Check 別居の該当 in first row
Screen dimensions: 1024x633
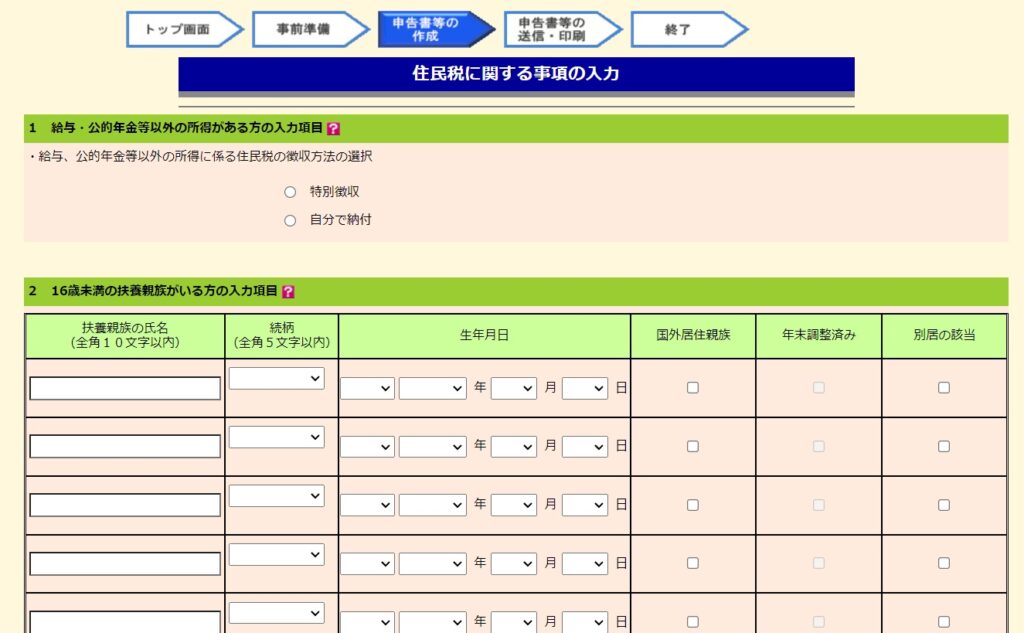coord(944,388)
